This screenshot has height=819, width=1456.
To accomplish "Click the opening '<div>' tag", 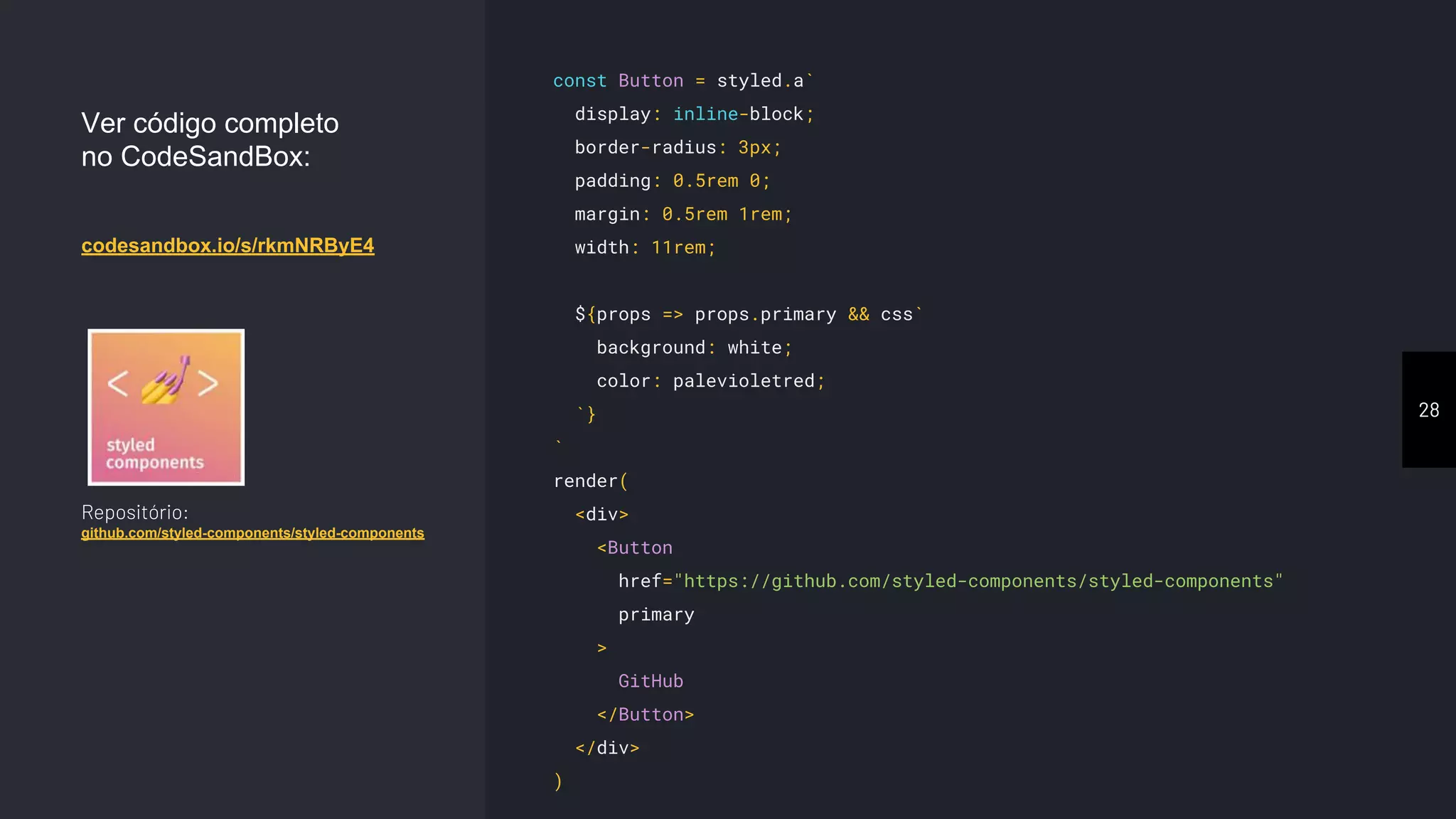I will tap(602, 515).
